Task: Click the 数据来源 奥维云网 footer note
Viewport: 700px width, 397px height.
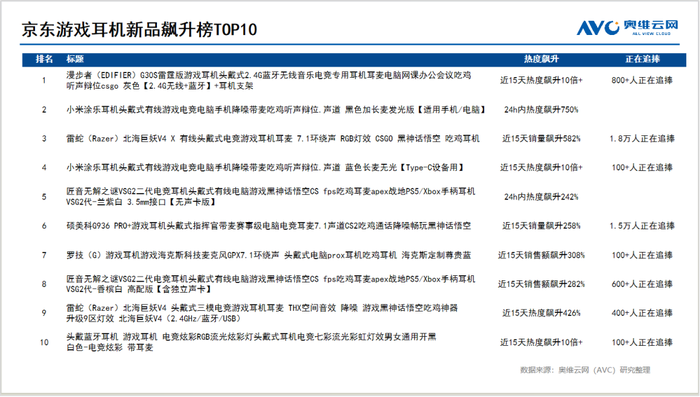Action: click(585, 370)
